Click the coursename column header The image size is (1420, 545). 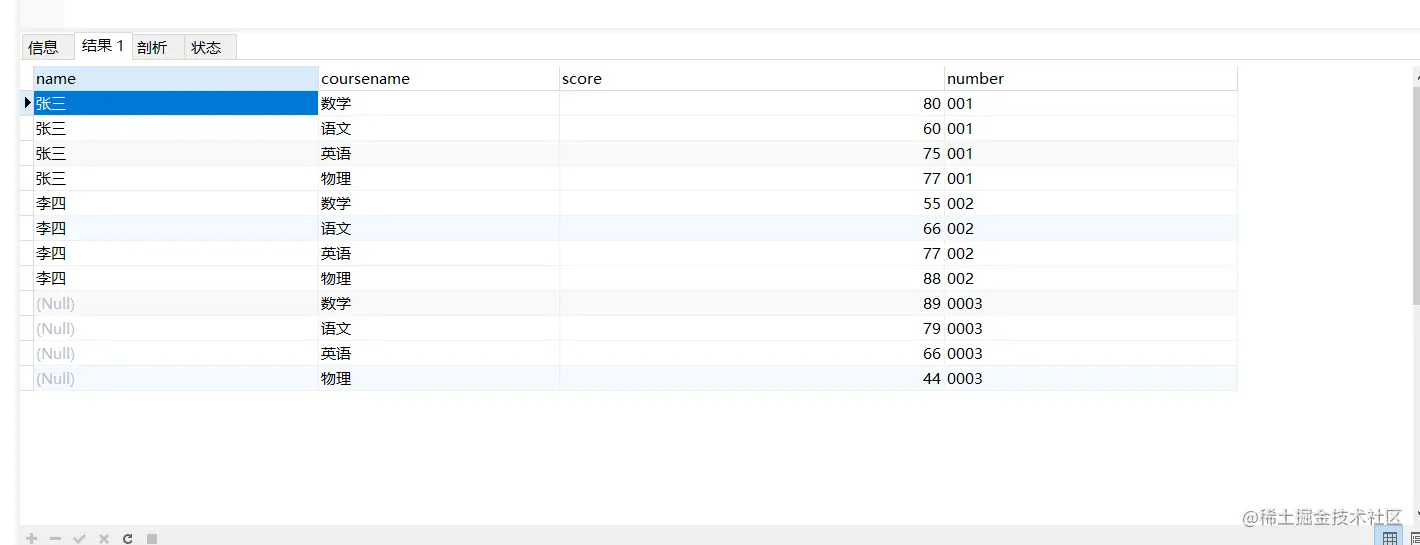point(439,78)
